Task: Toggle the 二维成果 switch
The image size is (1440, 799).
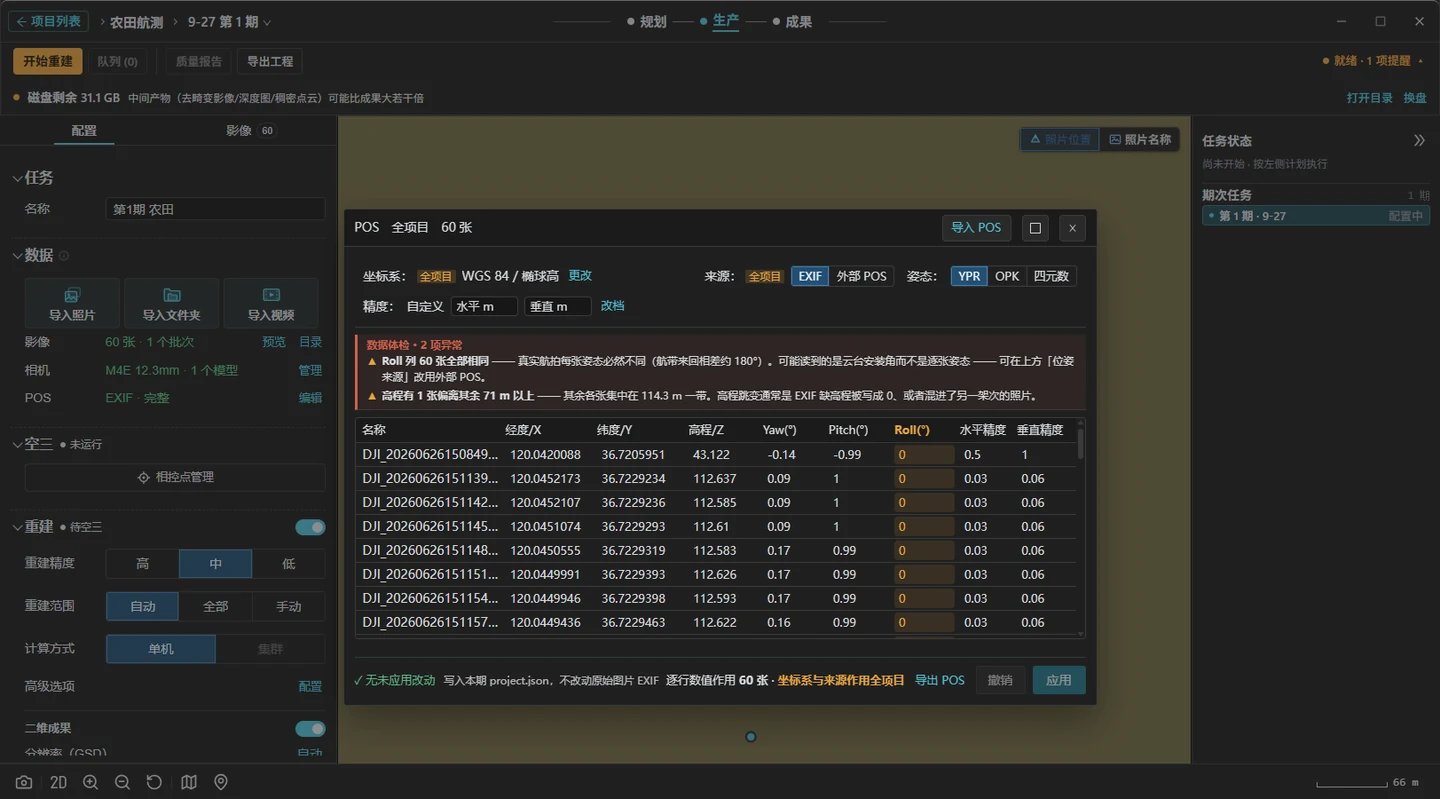Action: (x=310, y=729)
